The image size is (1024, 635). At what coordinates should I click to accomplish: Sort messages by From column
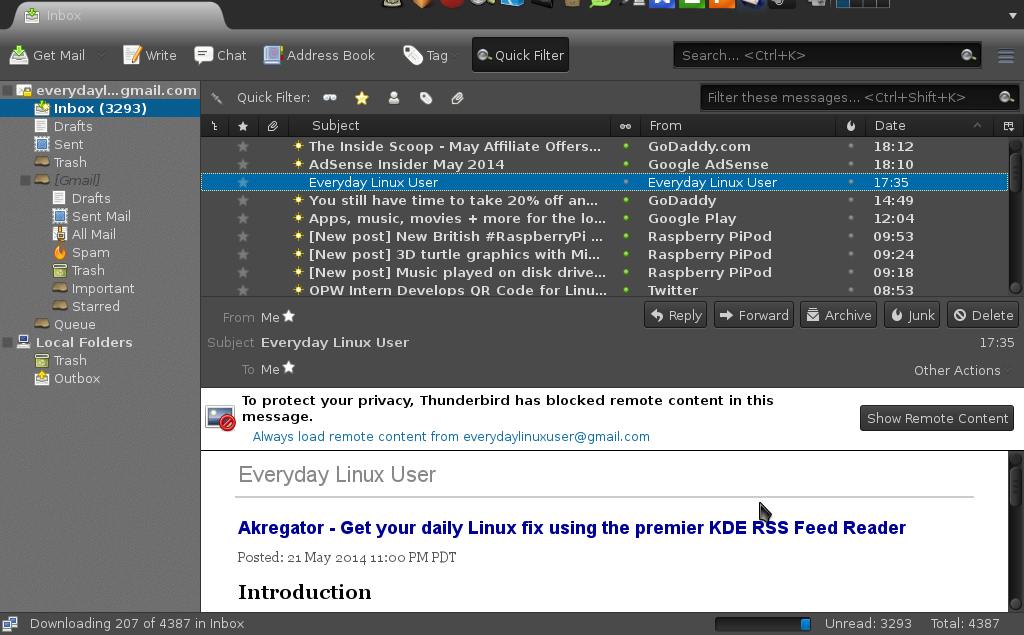(737, 125)
